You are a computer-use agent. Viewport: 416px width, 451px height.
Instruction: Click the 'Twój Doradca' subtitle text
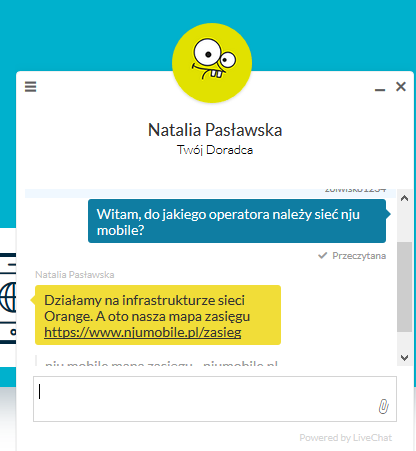point(215,150)
